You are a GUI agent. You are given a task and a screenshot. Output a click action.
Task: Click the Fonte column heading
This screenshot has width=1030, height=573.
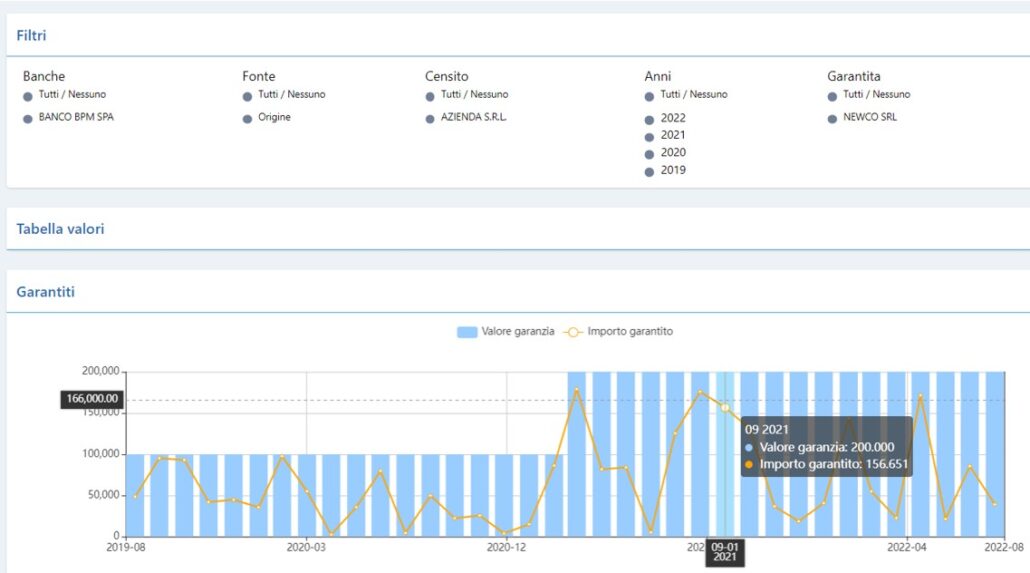click(x=258, y=76)
